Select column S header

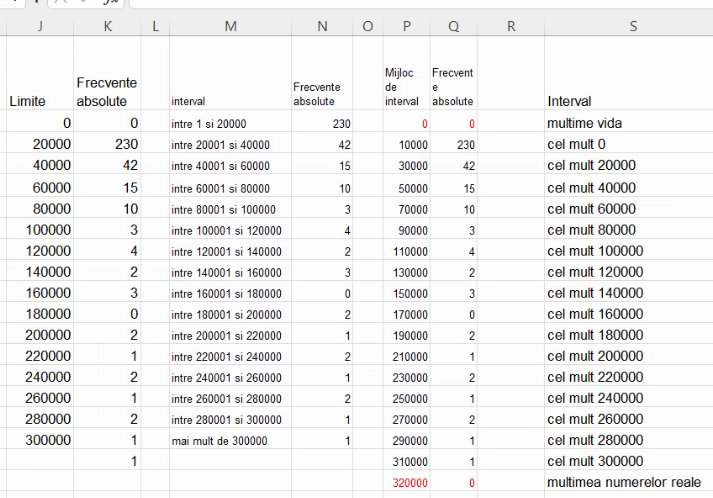(632, 27)
